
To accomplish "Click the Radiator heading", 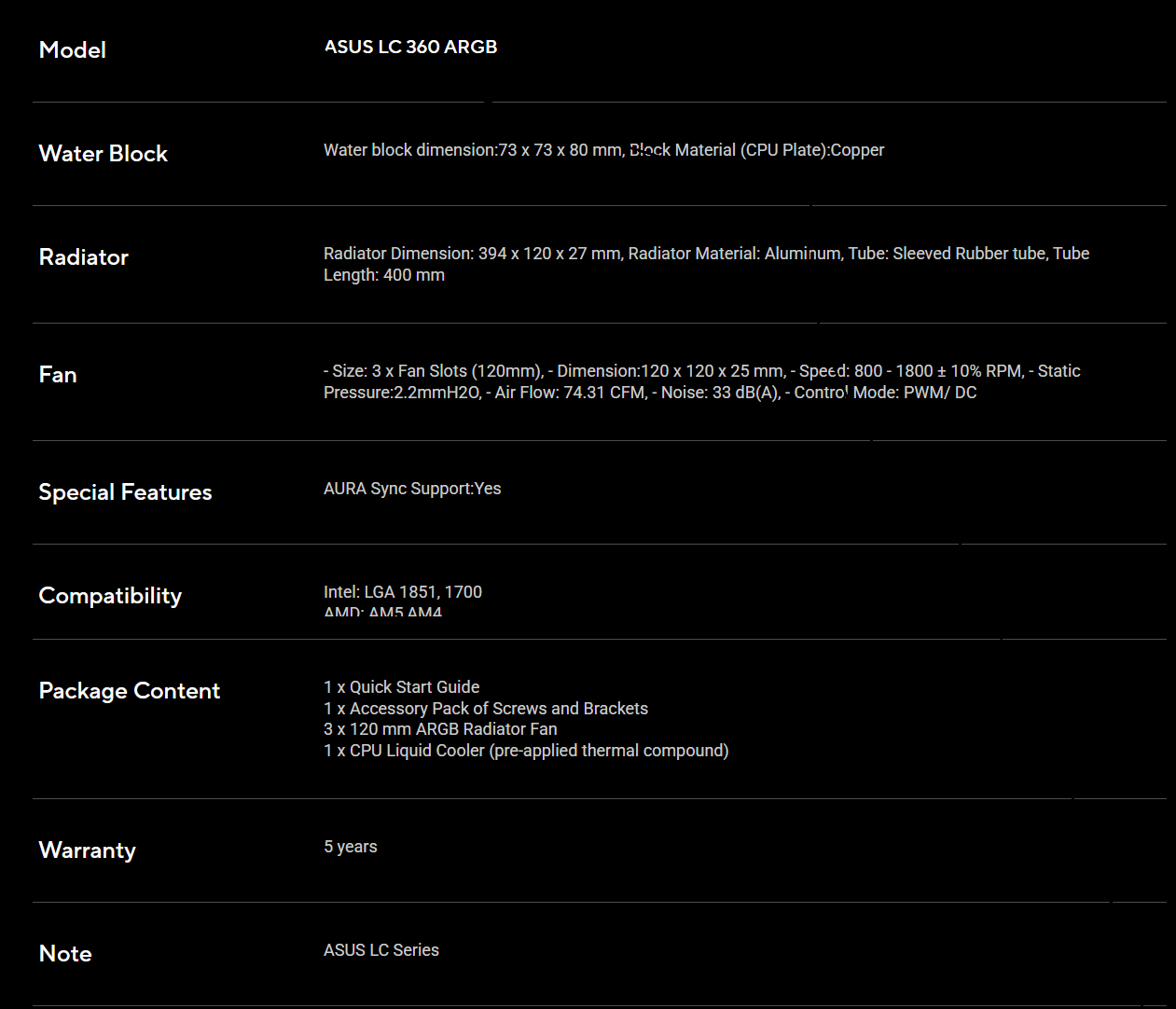I will [x=84, y=257].
